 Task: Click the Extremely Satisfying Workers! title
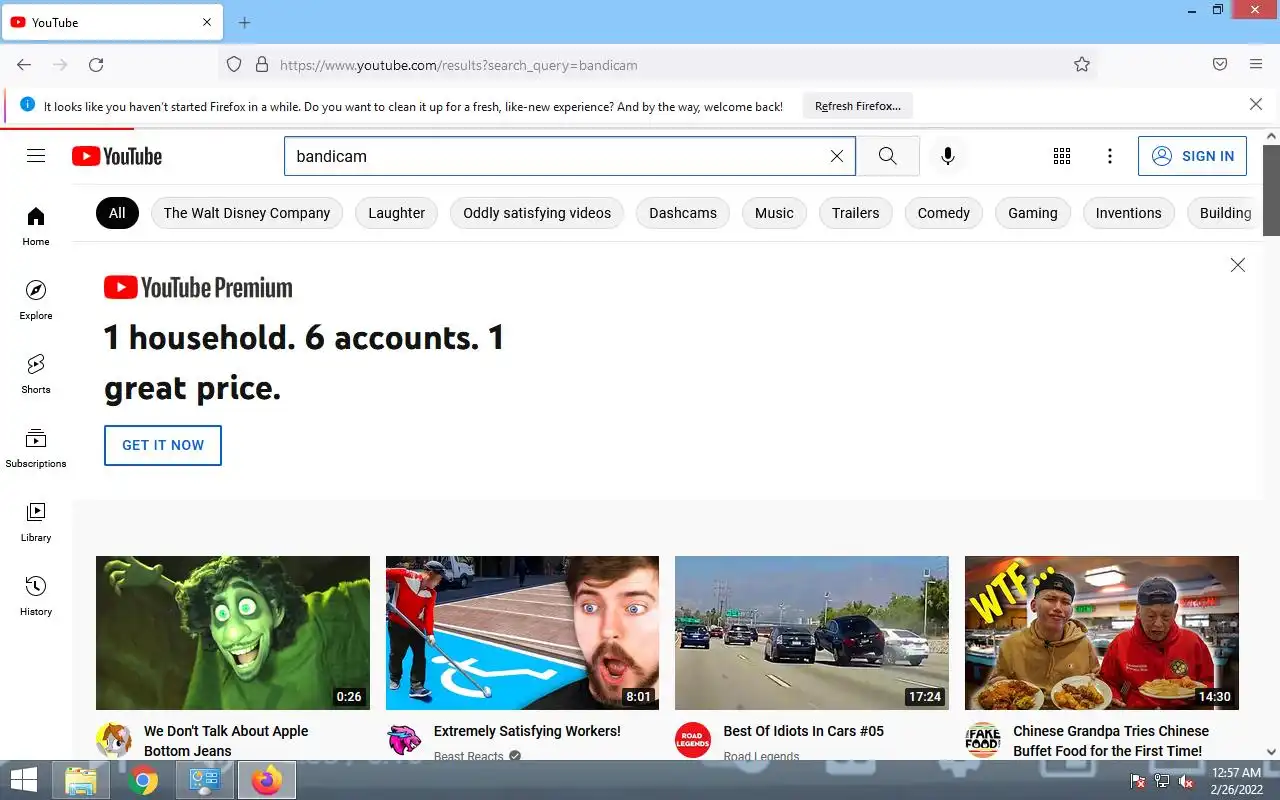[527, 731]
